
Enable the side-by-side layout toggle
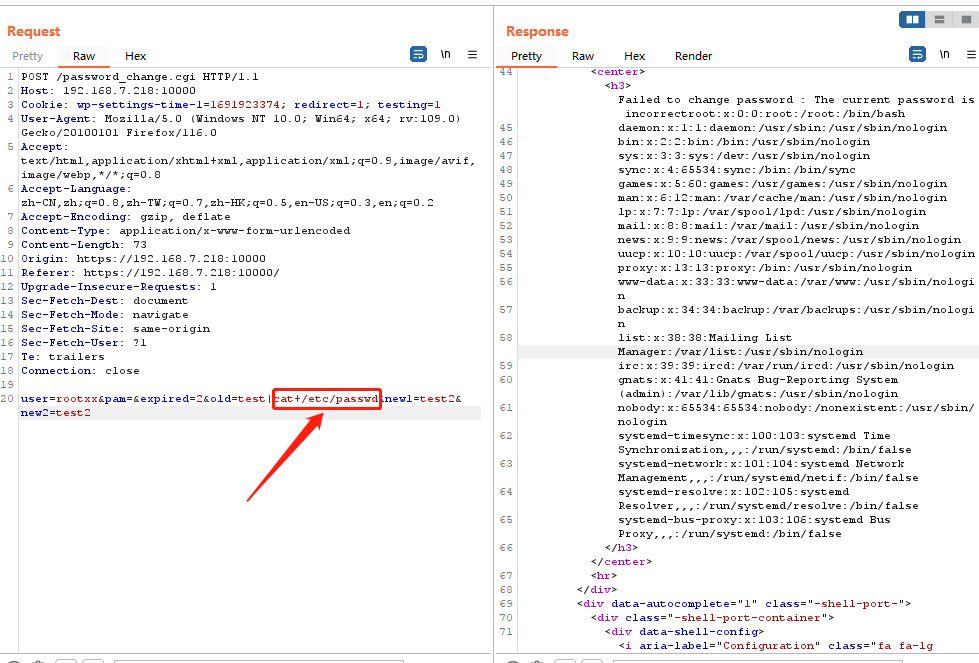(913, 19)
